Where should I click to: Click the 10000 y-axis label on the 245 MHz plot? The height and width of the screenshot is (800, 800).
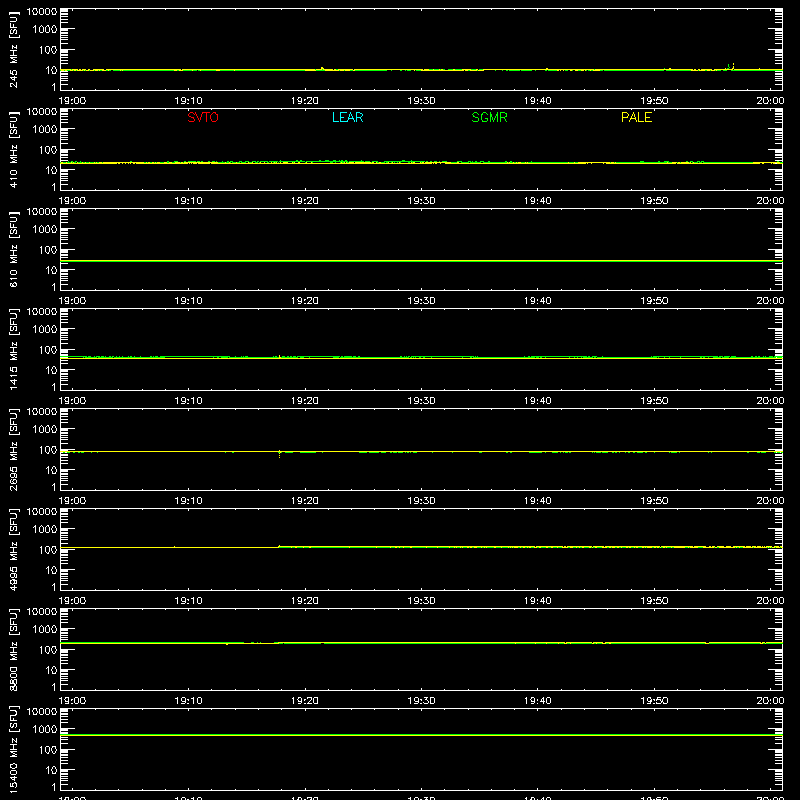42,12
